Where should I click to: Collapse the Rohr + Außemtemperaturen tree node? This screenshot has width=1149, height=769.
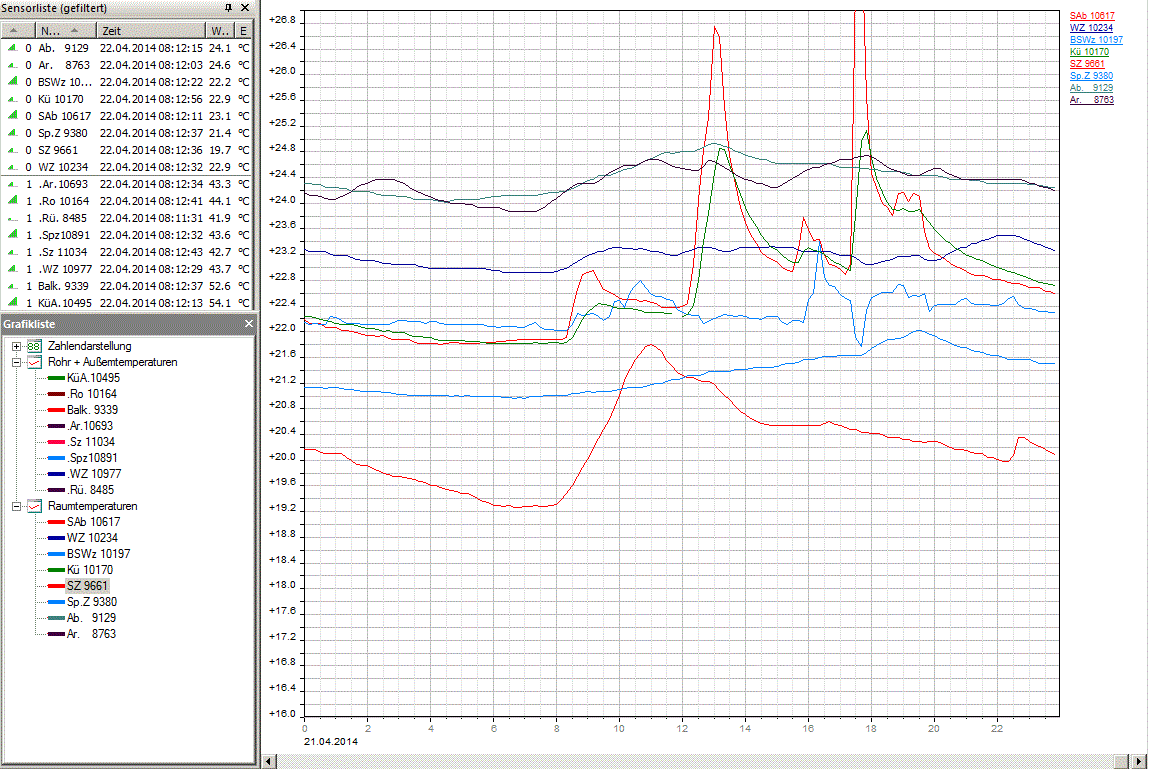(16, 362)
